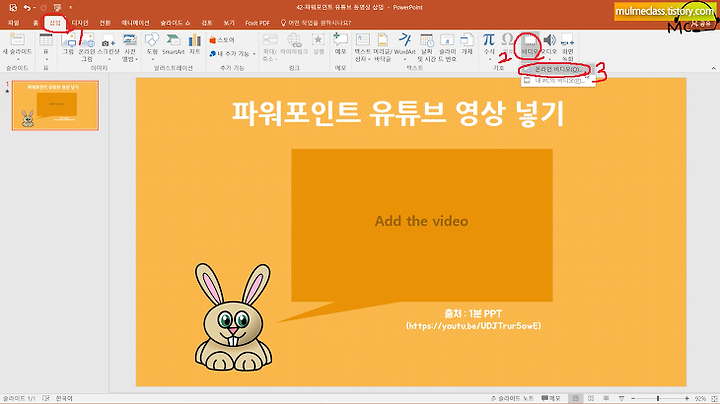Viewport: 720px width, 404px height.
Task: Click the Table (표) insert icon
Action: pos(46,40)
